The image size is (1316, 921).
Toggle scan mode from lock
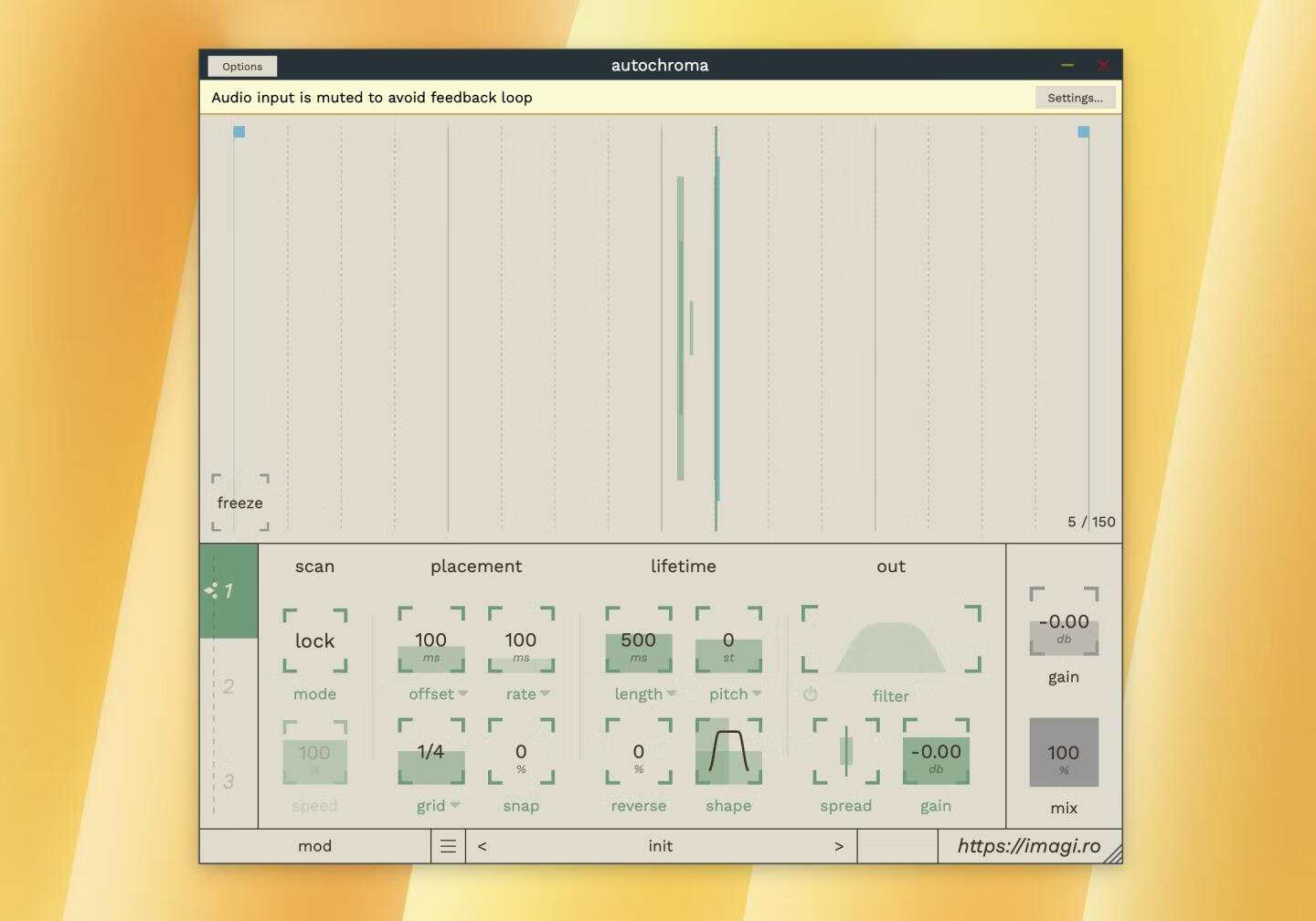[x=314, y=640]
